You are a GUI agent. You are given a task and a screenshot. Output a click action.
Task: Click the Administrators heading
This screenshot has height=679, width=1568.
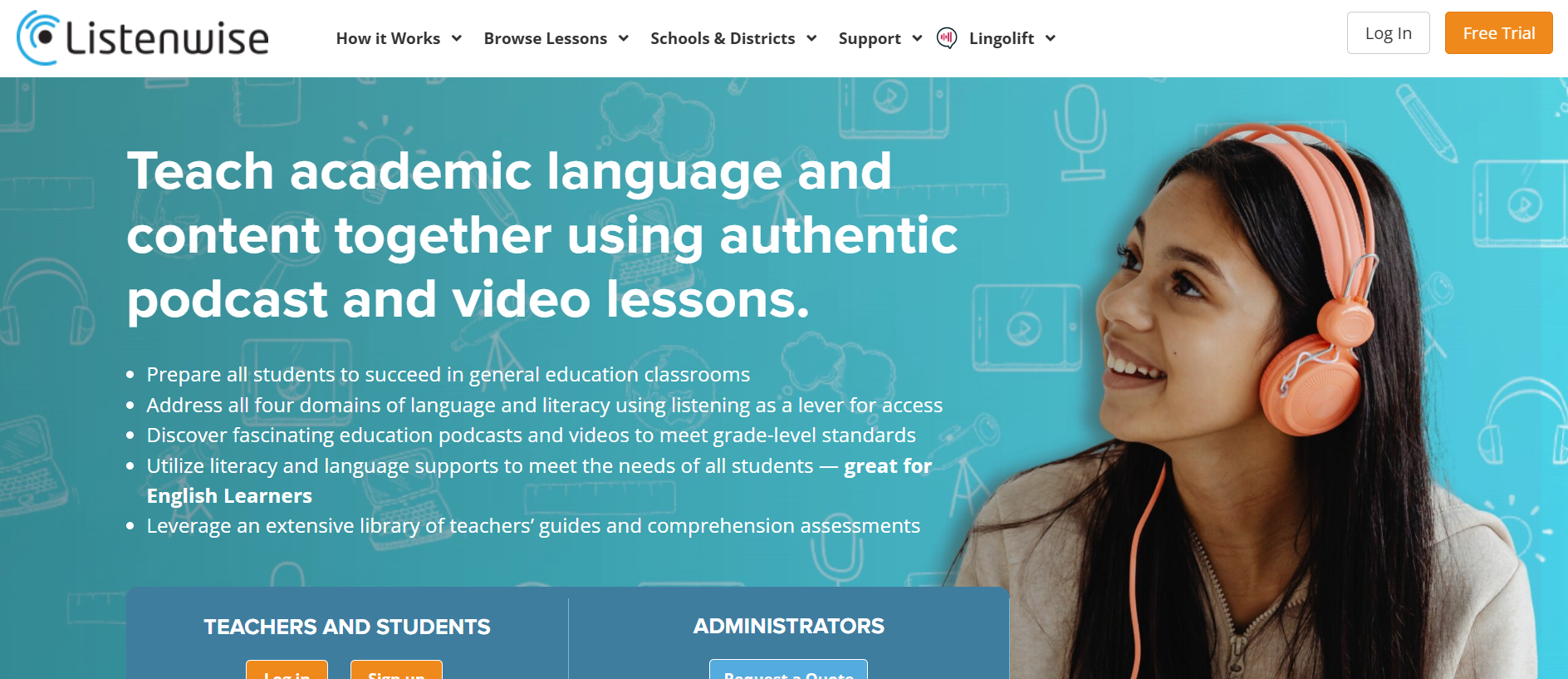click(788, 626)
